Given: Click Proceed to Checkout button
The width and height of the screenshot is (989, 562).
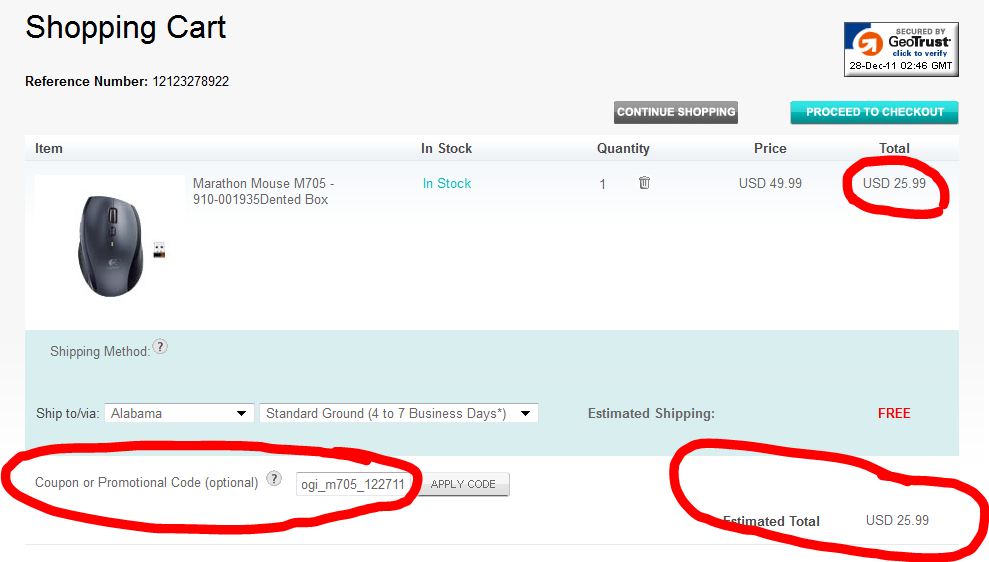Looking at the screenshot, I should tap(874, 112).
